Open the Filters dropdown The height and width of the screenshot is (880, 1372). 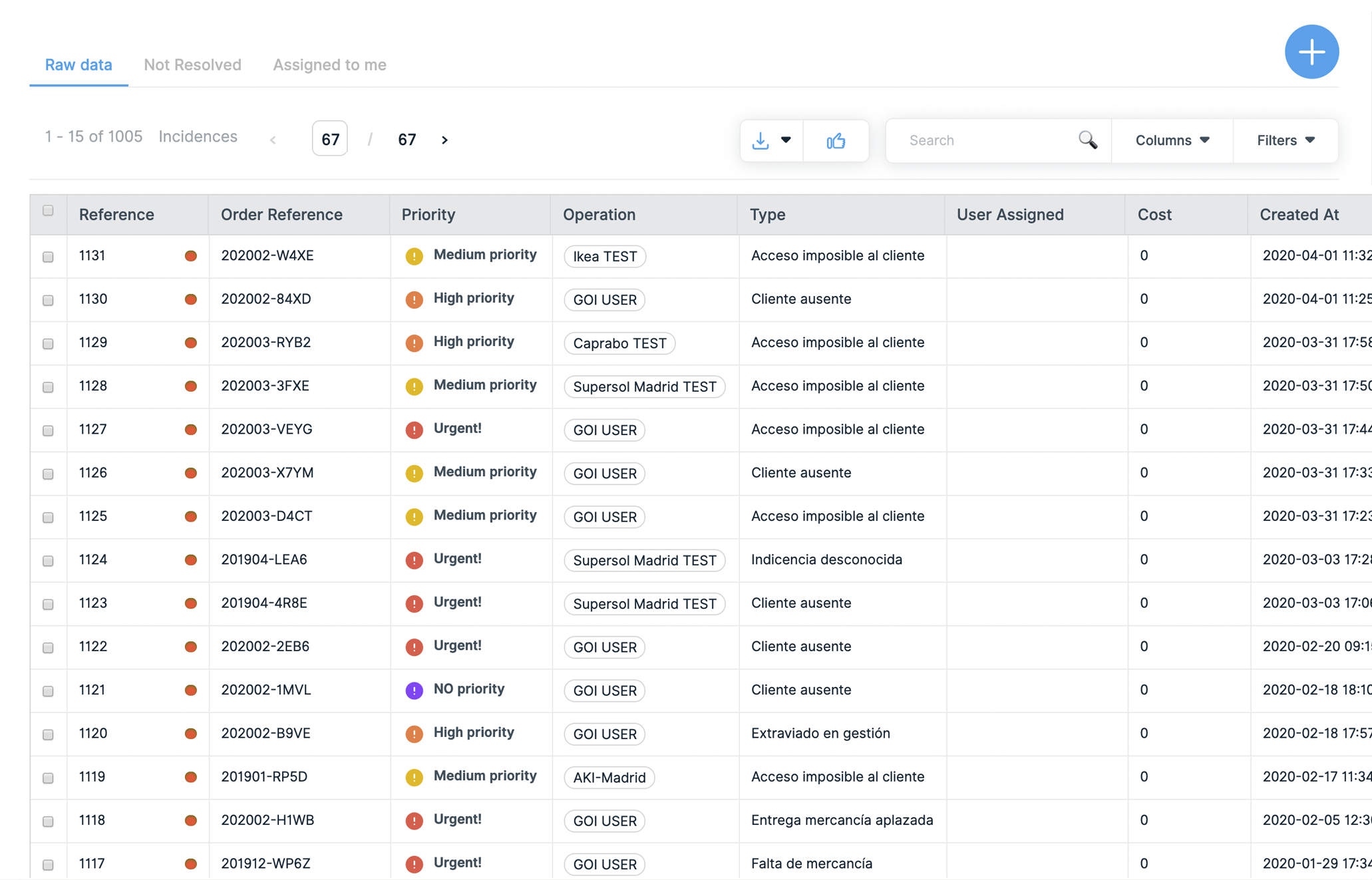coord(1285,140)
